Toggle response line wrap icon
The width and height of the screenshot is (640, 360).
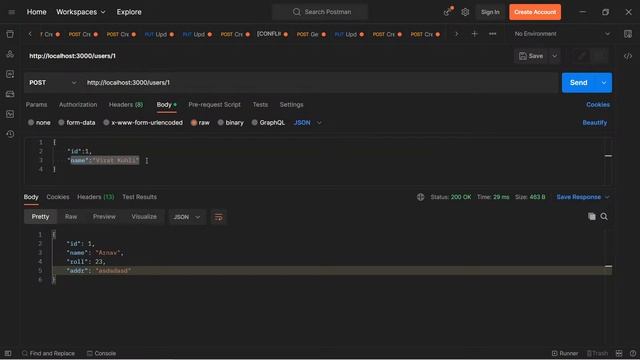(219, 217)
